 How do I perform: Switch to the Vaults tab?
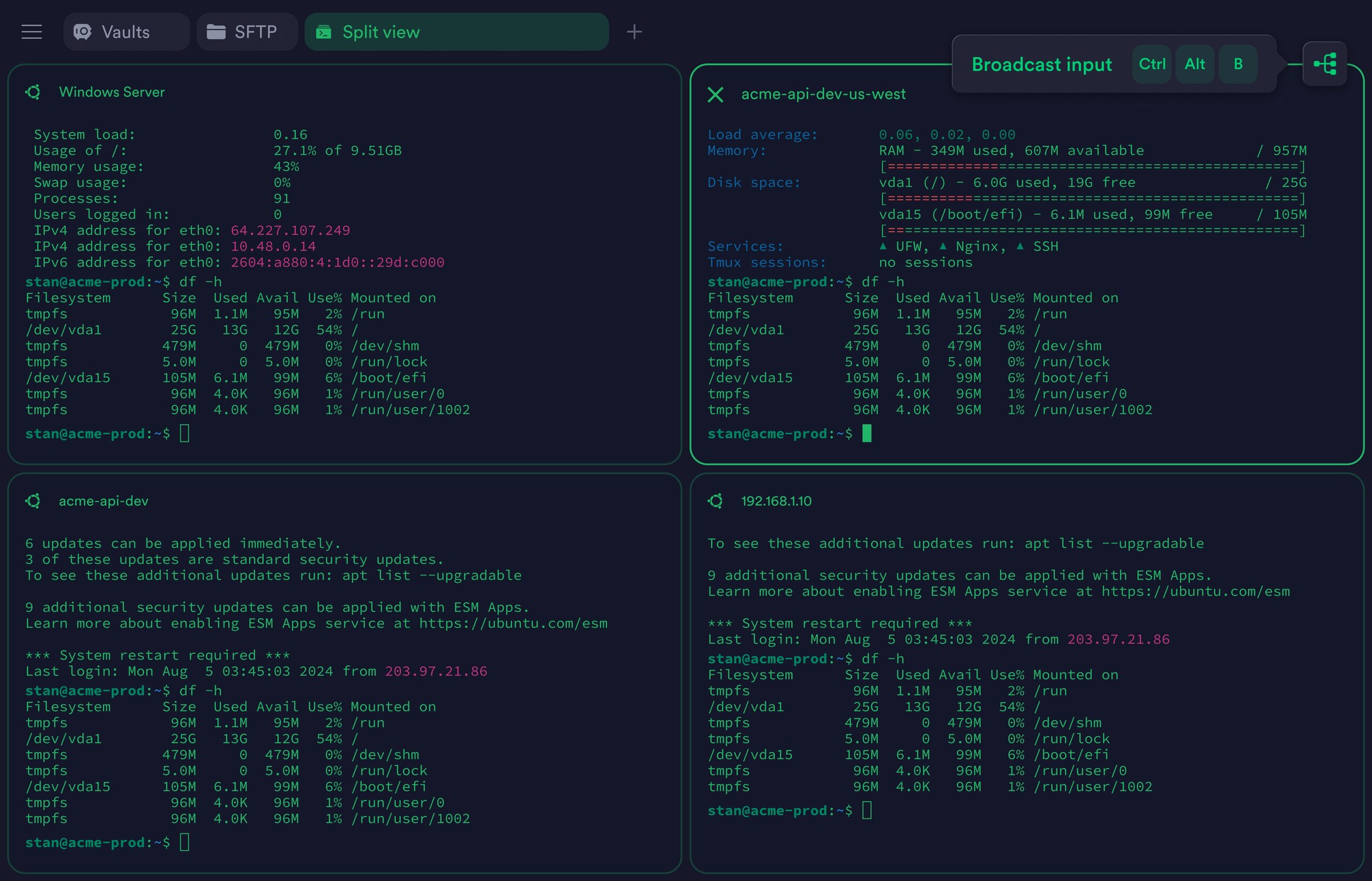tap(126, 31)
